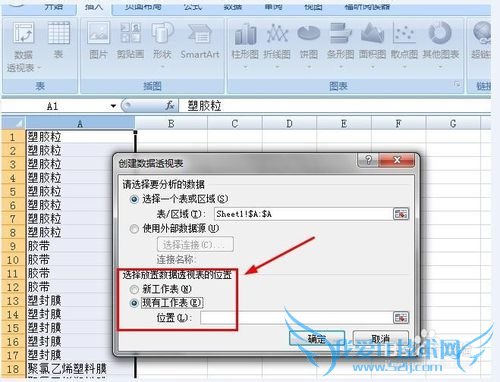Select column E header
Screen dimensions: 500x382
(x=344, y=124)
